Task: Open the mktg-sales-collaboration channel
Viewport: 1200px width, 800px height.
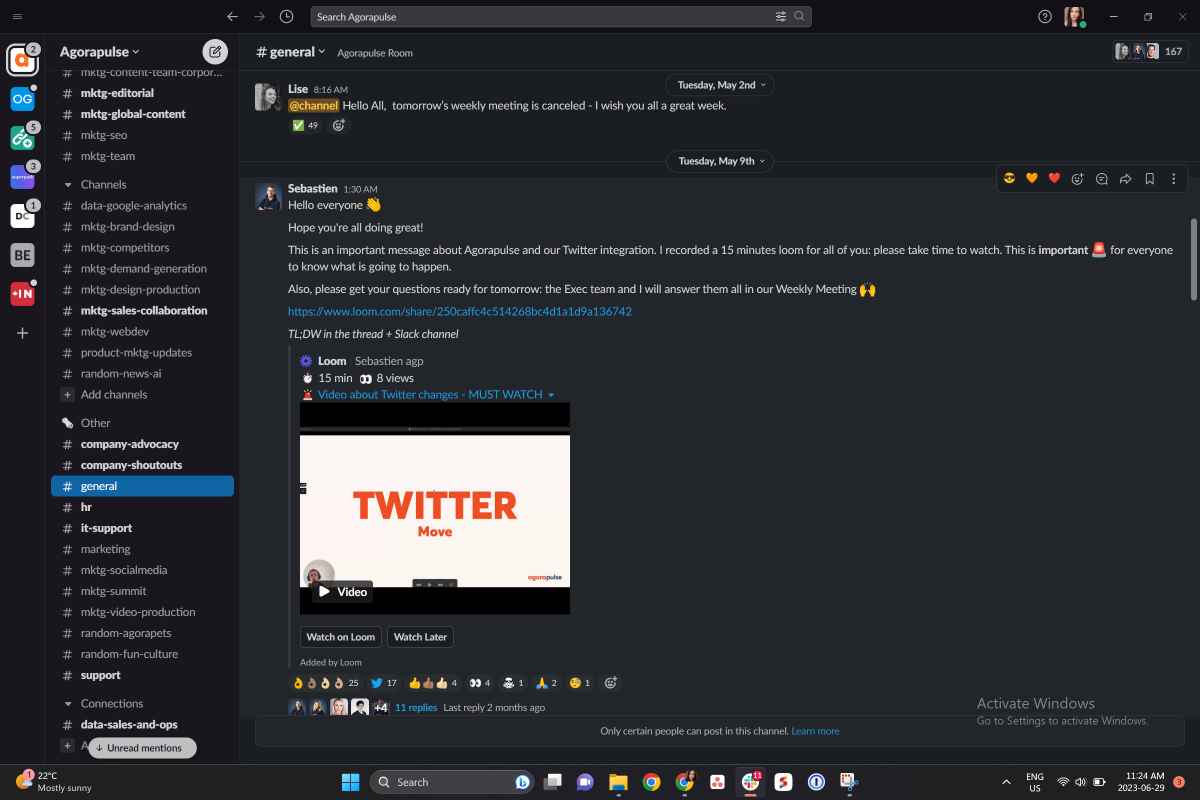Action: pyautogui.click(x=142, y=311)
